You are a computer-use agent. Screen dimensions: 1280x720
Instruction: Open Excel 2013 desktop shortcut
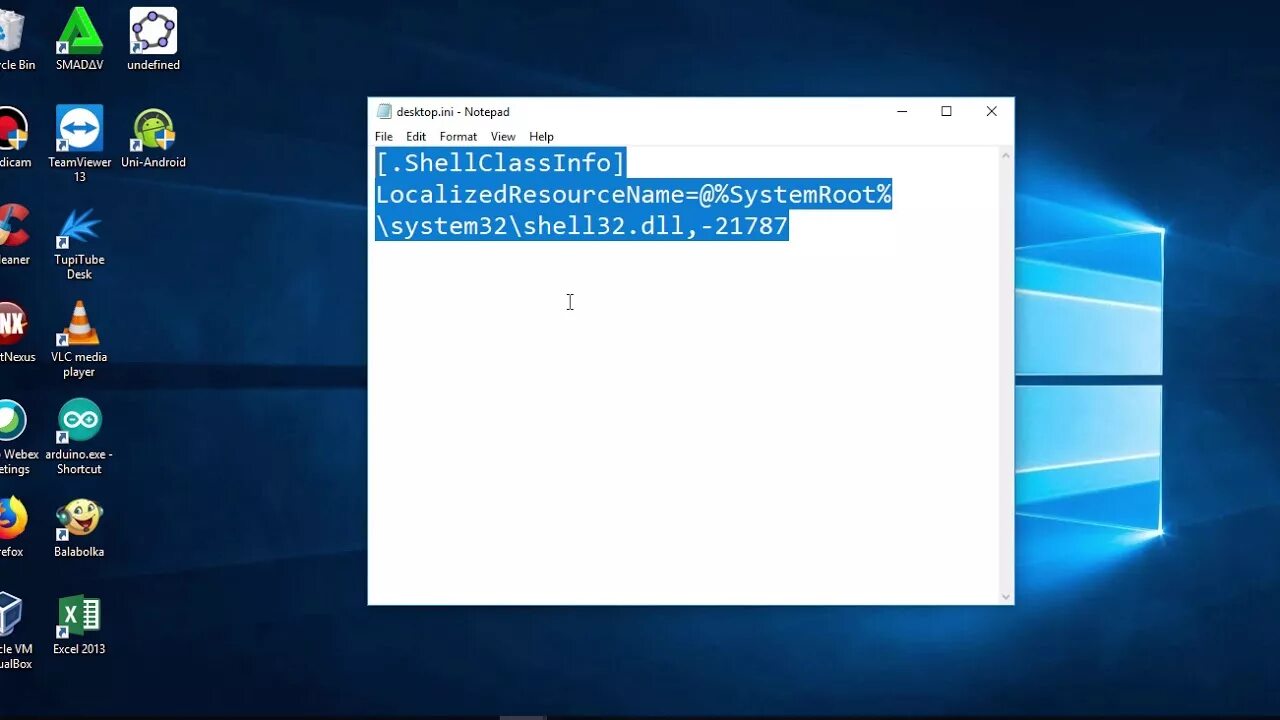[79, 624]
